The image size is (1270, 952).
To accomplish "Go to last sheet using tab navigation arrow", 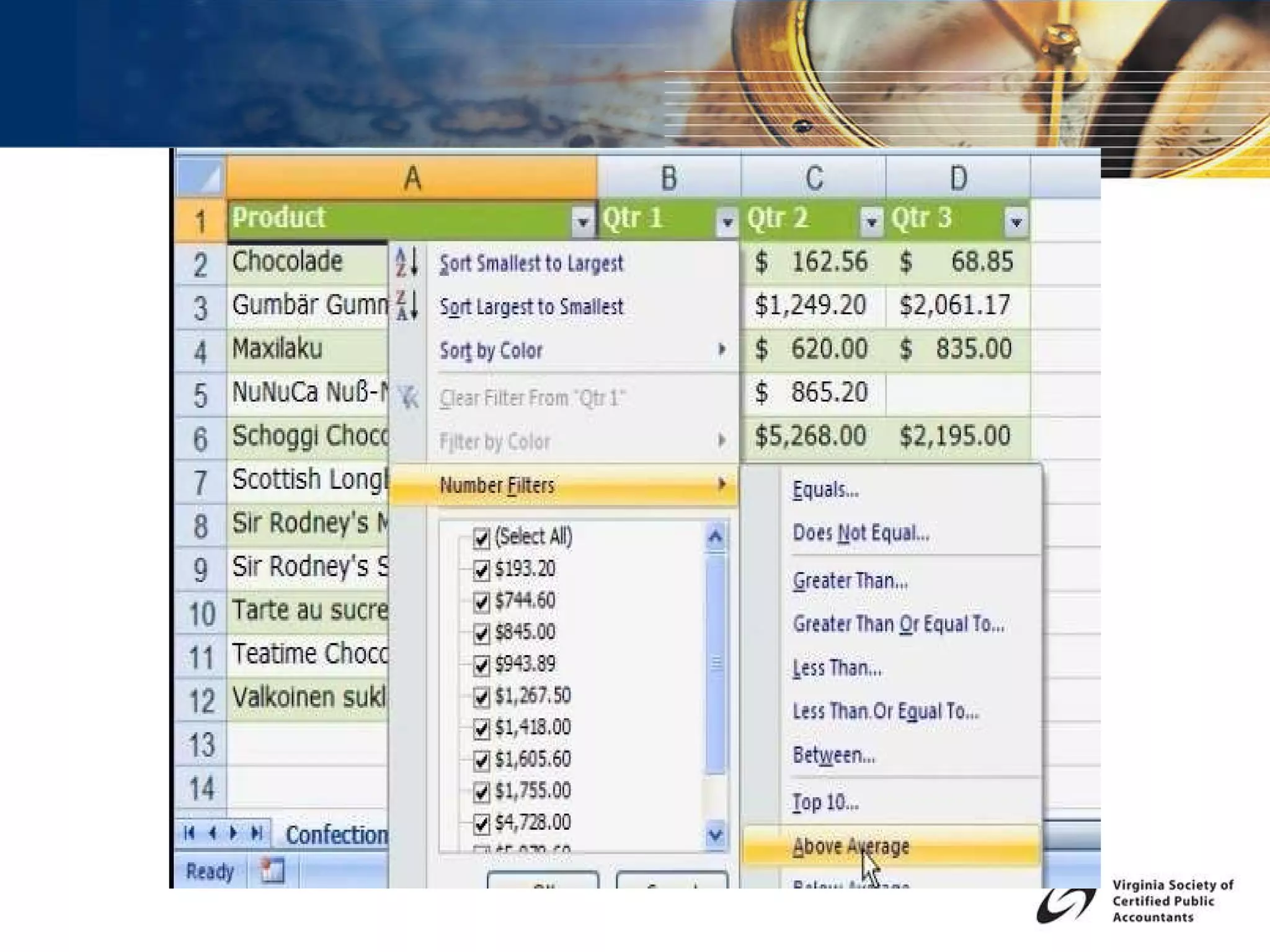I will click(257, 833).
